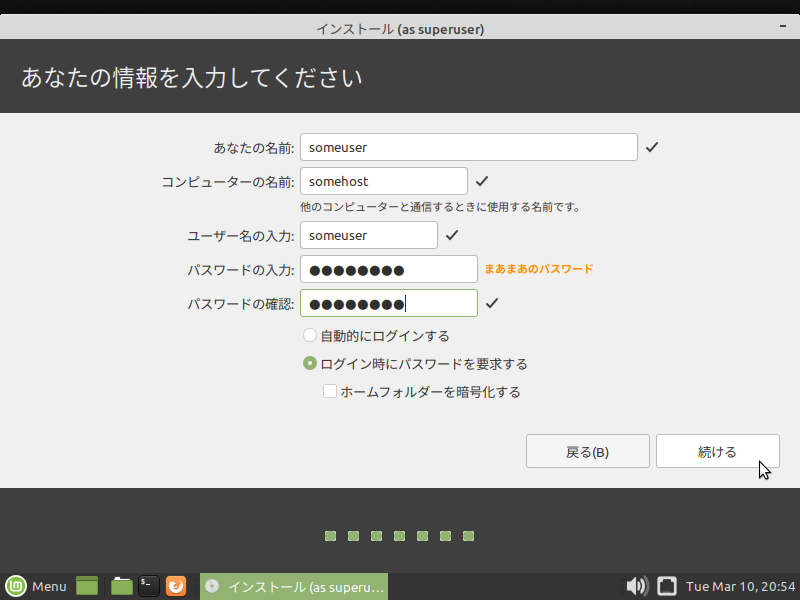This screenshot has width=800, height=600.
Task: Click the network connection tray icon
Action: [666, 586]
